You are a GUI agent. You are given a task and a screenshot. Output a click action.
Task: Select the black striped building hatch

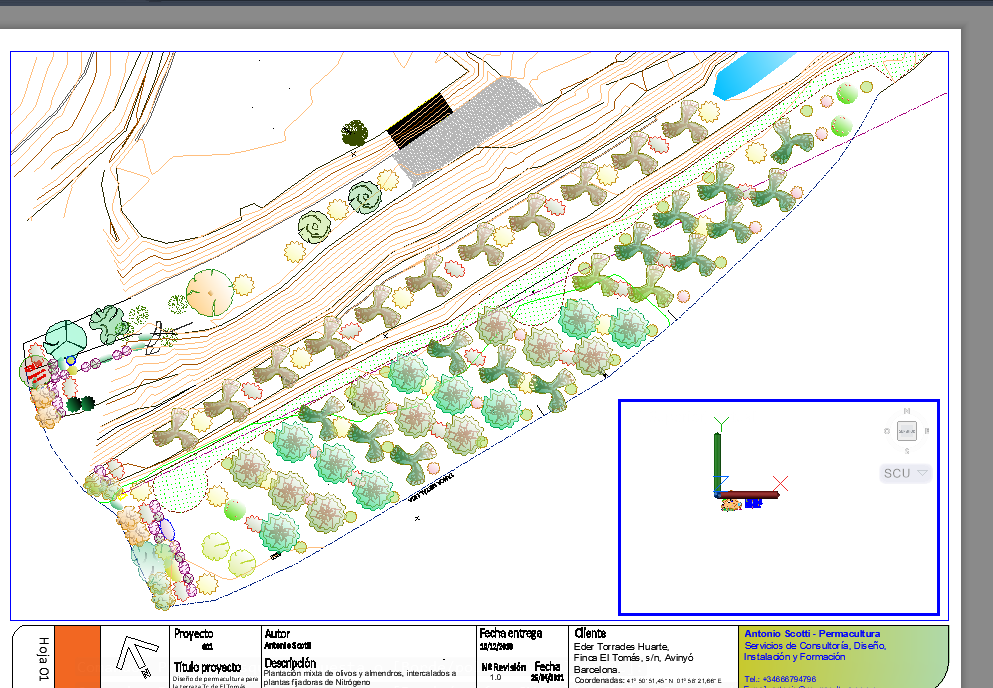419,119
